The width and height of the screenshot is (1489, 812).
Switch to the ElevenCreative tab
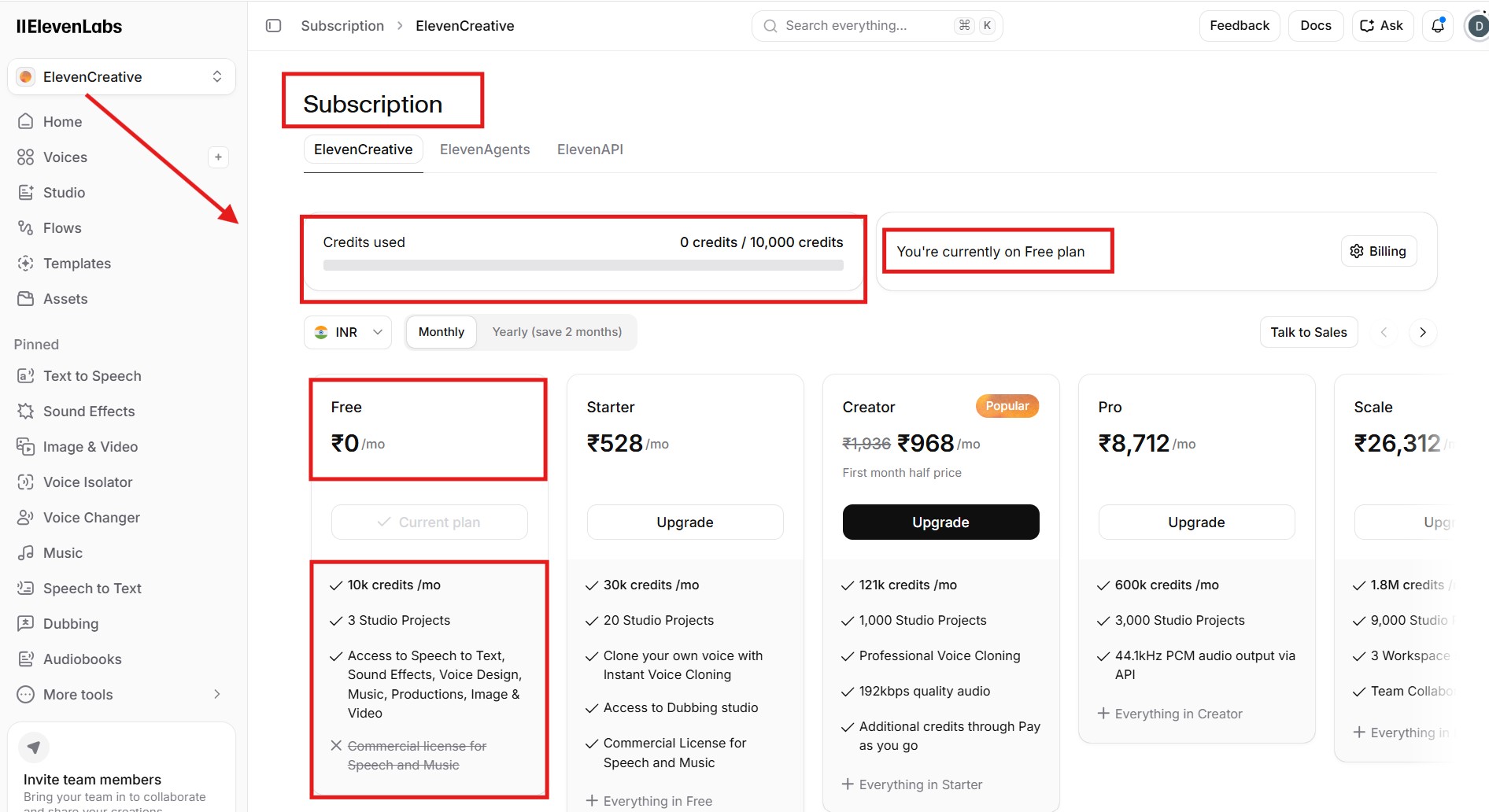[x=364, y=149]
